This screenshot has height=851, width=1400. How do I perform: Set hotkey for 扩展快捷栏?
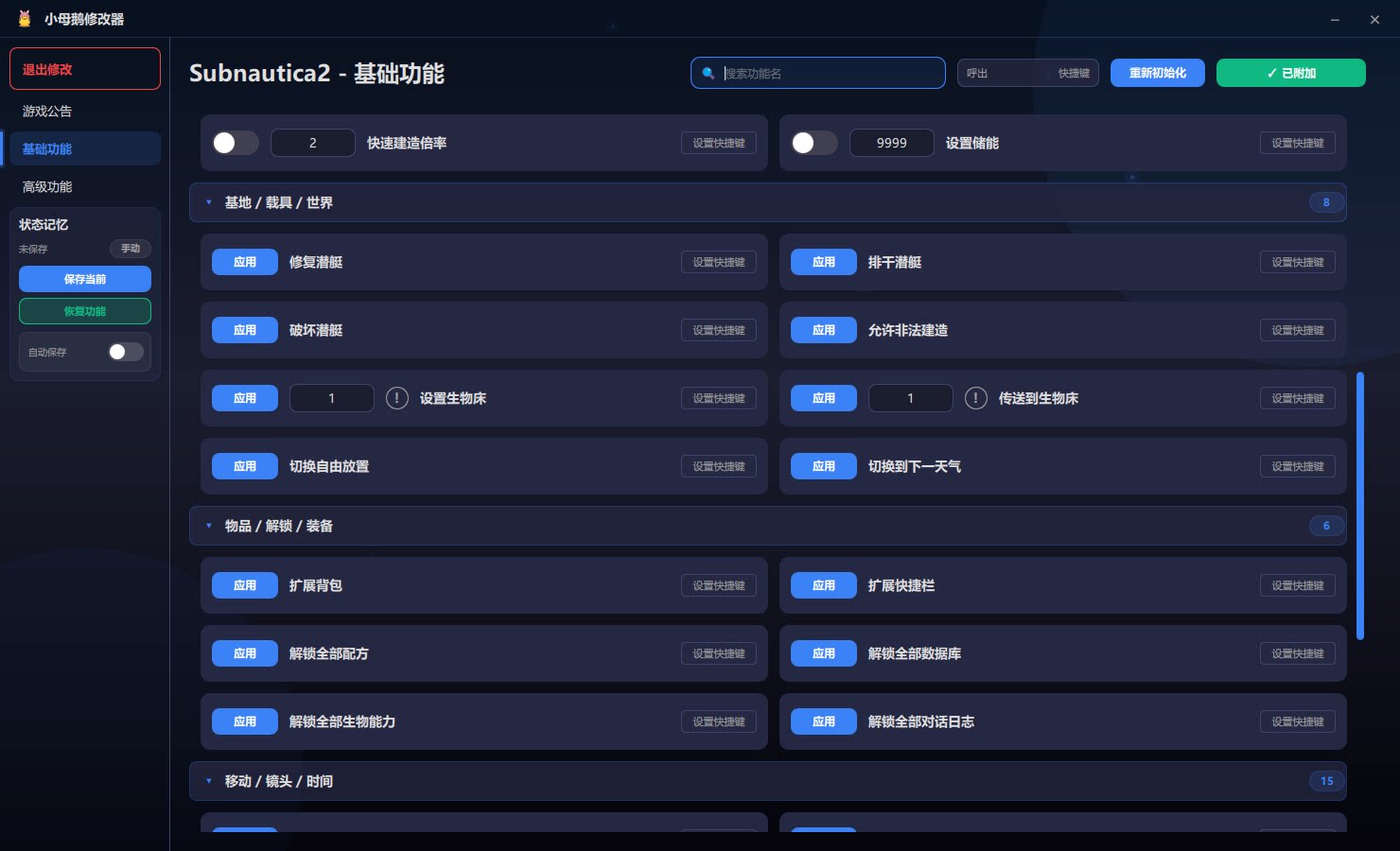tap(1298, 585)
